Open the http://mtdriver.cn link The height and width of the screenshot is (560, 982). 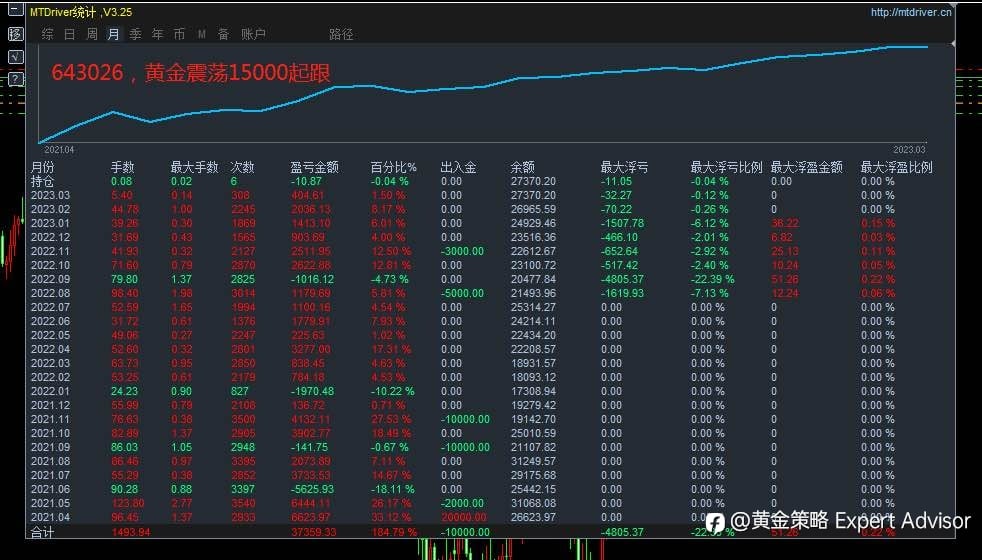911,12
